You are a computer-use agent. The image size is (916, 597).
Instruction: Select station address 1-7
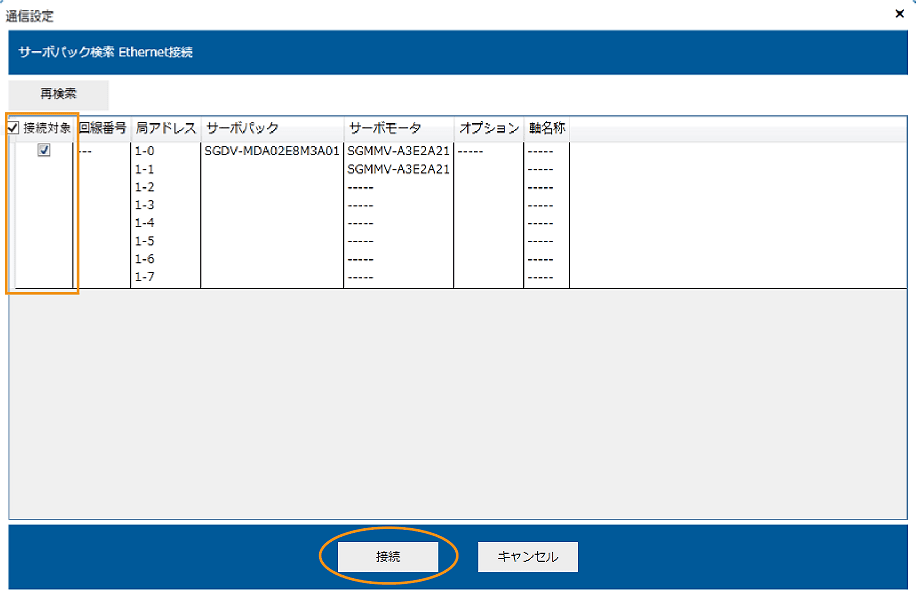(145, 277)
